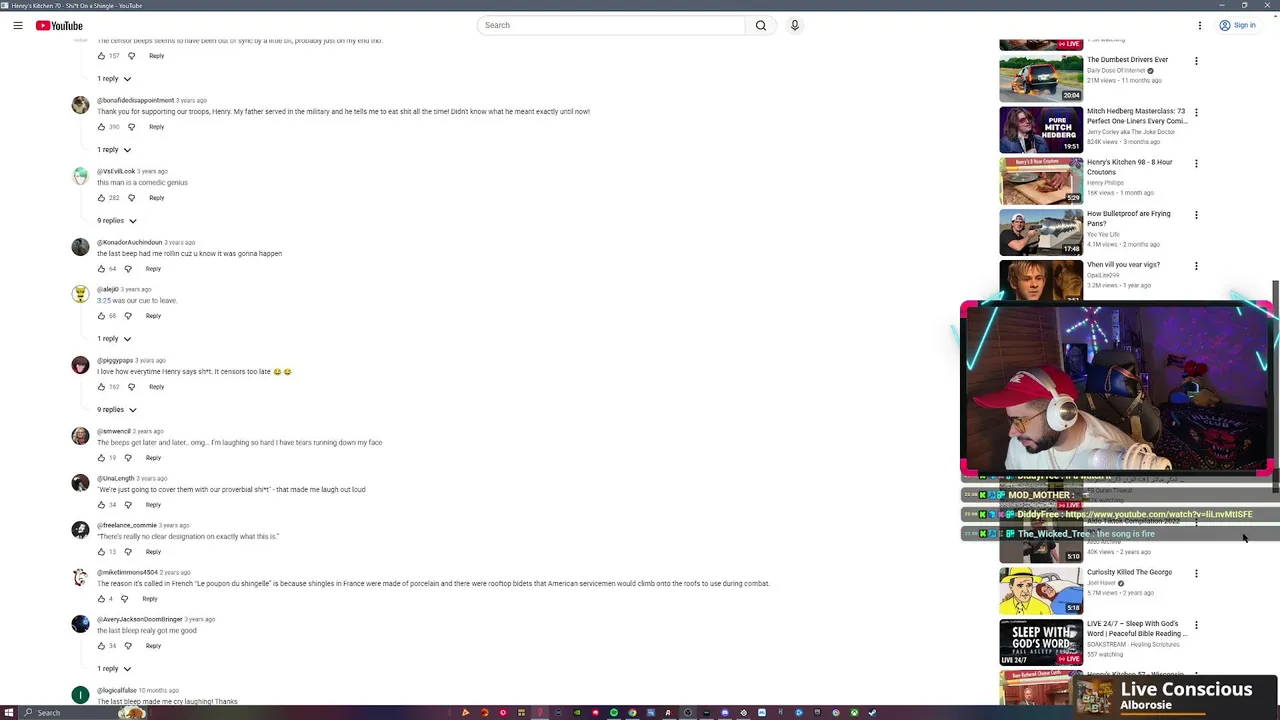The width and height of the screenshot is (1280, 720).
Task: Open options for How Bulletproof are Frying Pans
Action: [1196, 215]
